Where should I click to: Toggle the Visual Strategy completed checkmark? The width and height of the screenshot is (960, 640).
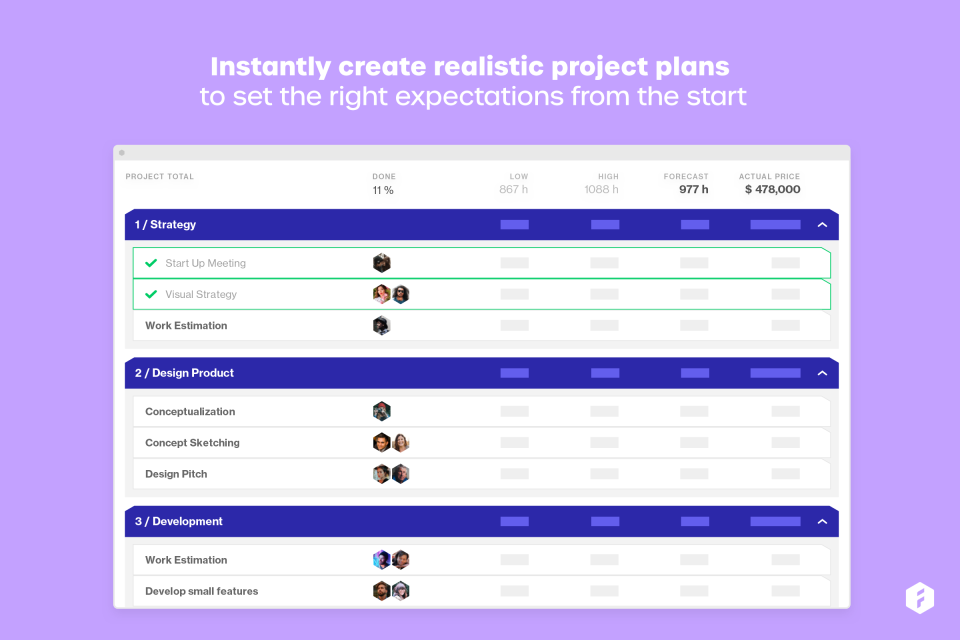151,294
